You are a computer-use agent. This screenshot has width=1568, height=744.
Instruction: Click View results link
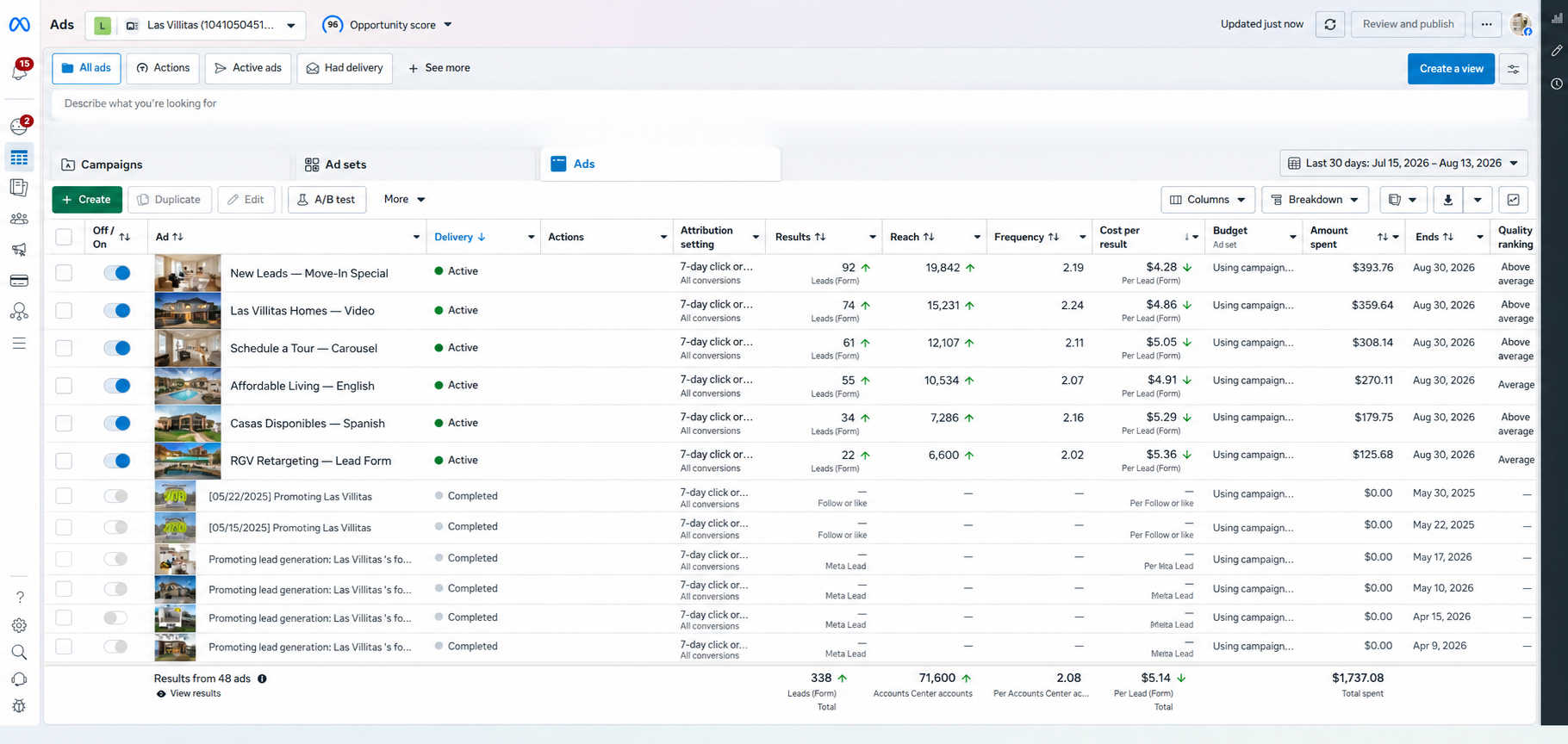(x=189, y=694)
